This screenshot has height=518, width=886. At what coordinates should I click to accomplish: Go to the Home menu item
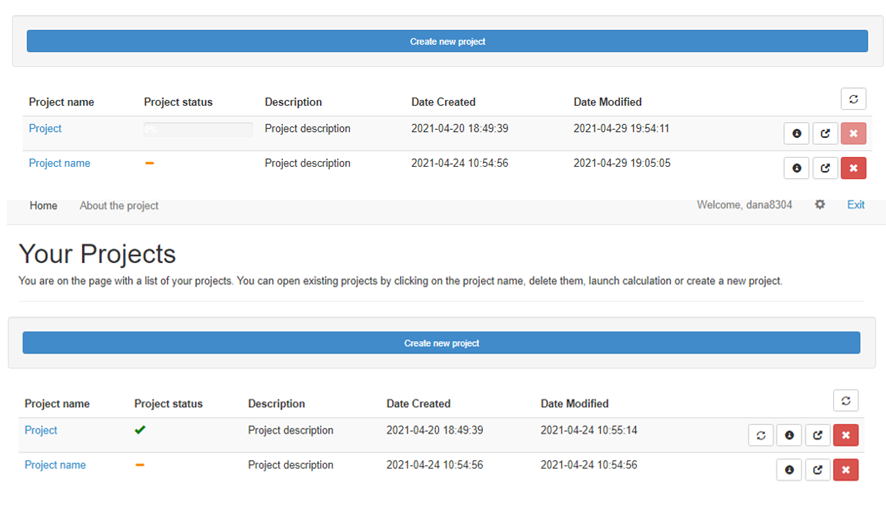tap(43, 206)
